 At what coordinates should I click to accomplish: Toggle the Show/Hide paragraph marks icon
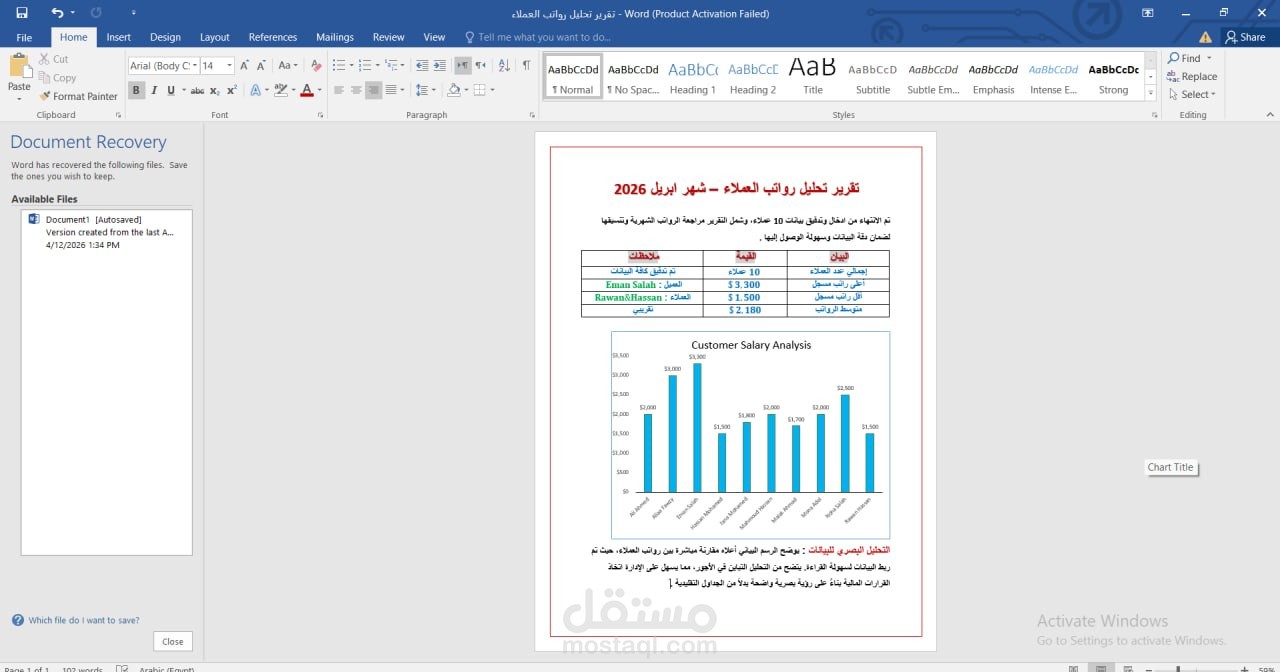527,65
